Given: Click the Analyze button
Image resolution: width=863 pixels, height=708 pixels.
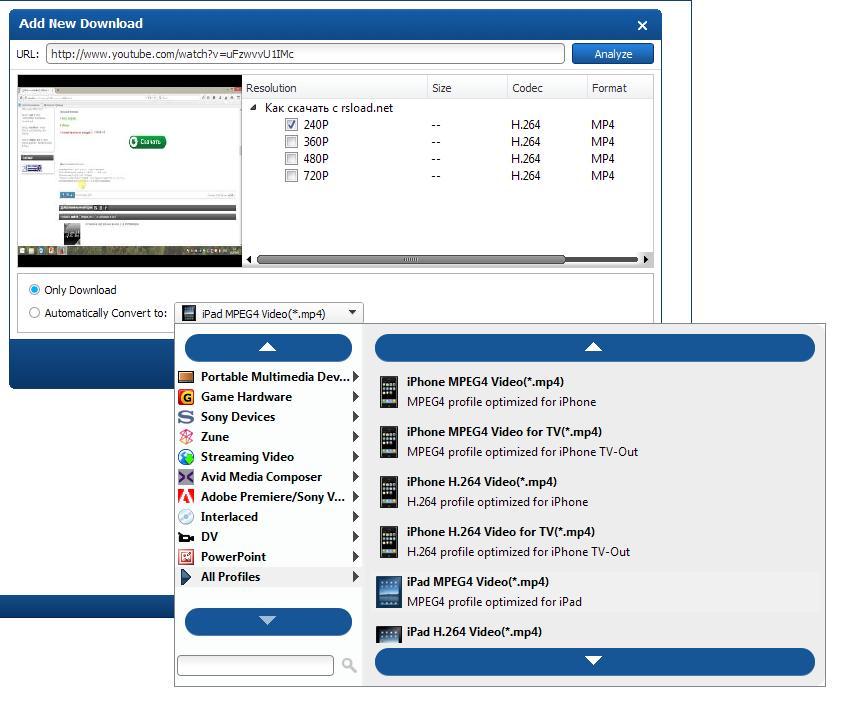Looking at the screenshot, I should pos(612,53).
